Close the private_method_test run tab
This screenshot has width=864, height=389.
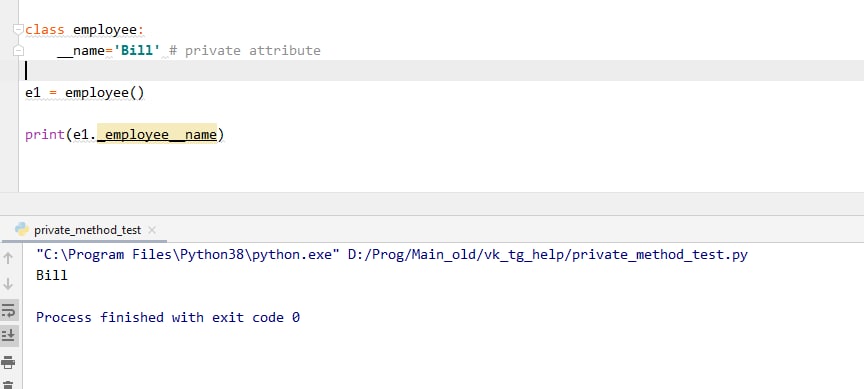pos(152,230)
